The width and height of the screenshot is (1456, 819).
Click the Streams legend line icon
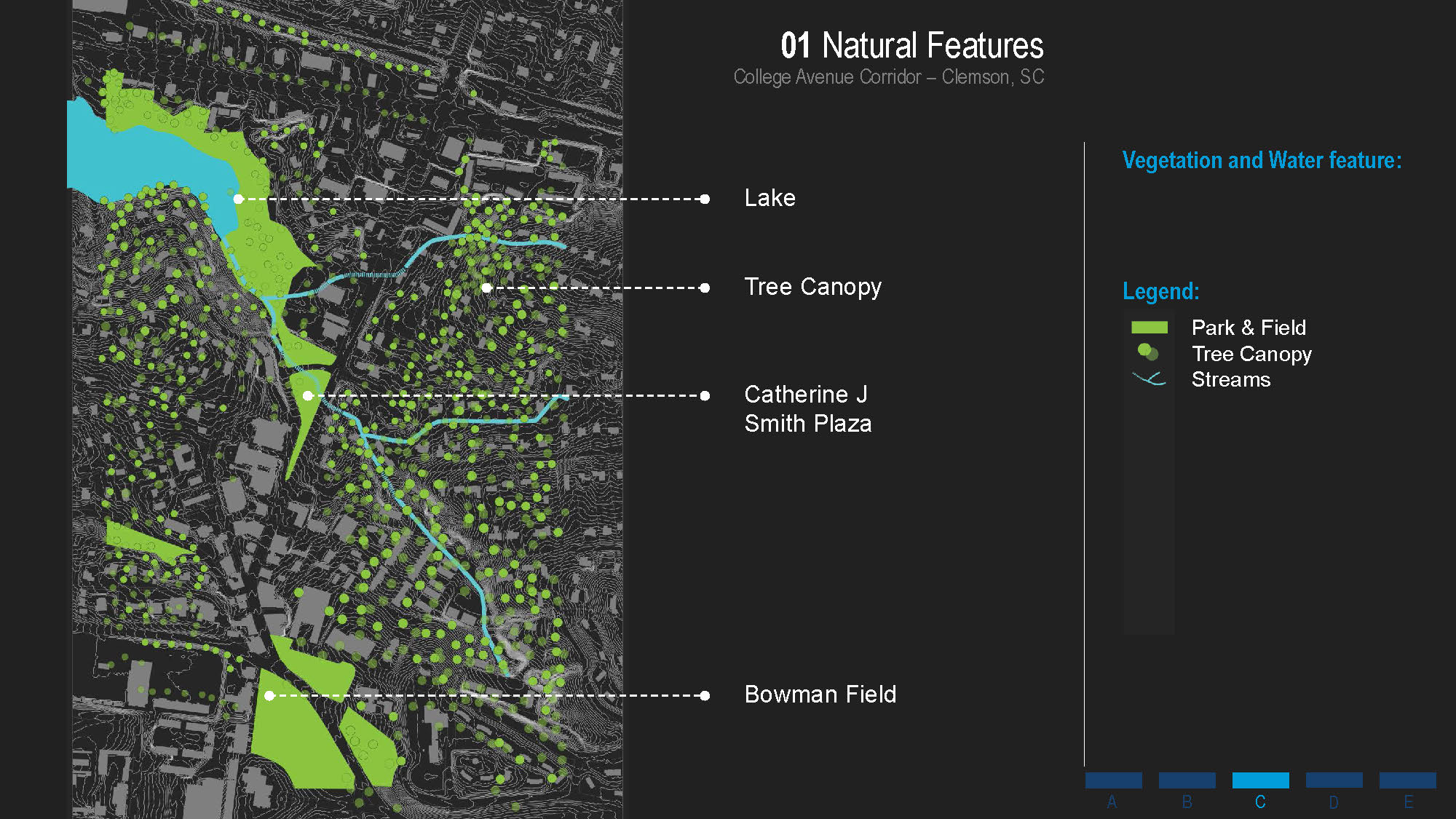[x=1150, y=379]
